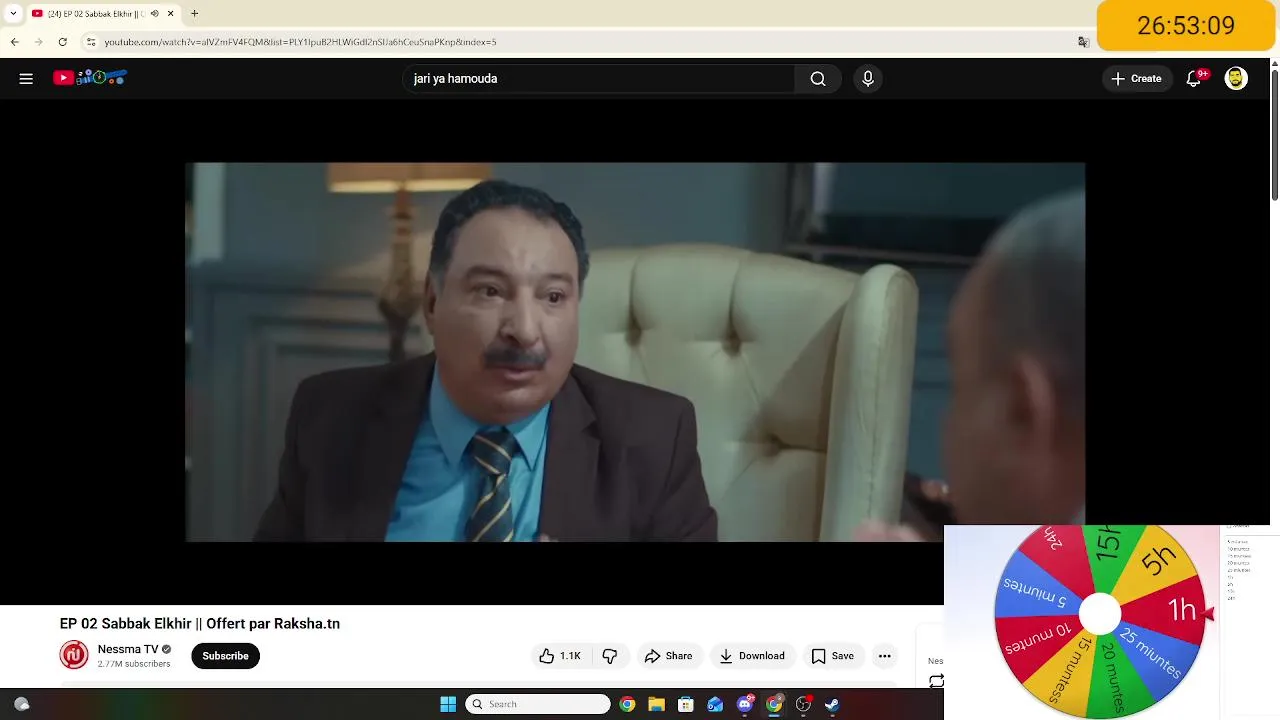This screenshot has height=720, width=1280.
Task: Open File Explorer from the taskbar
Action: click(656, 704)
